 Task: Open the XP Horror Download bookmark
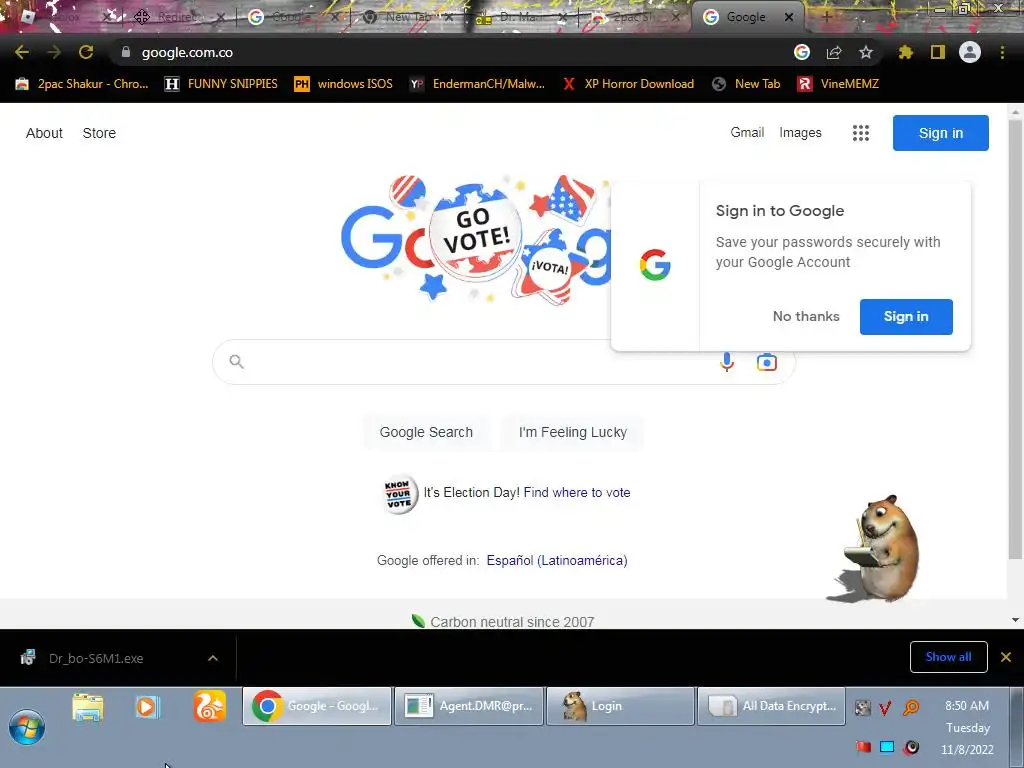click(628, 84)
